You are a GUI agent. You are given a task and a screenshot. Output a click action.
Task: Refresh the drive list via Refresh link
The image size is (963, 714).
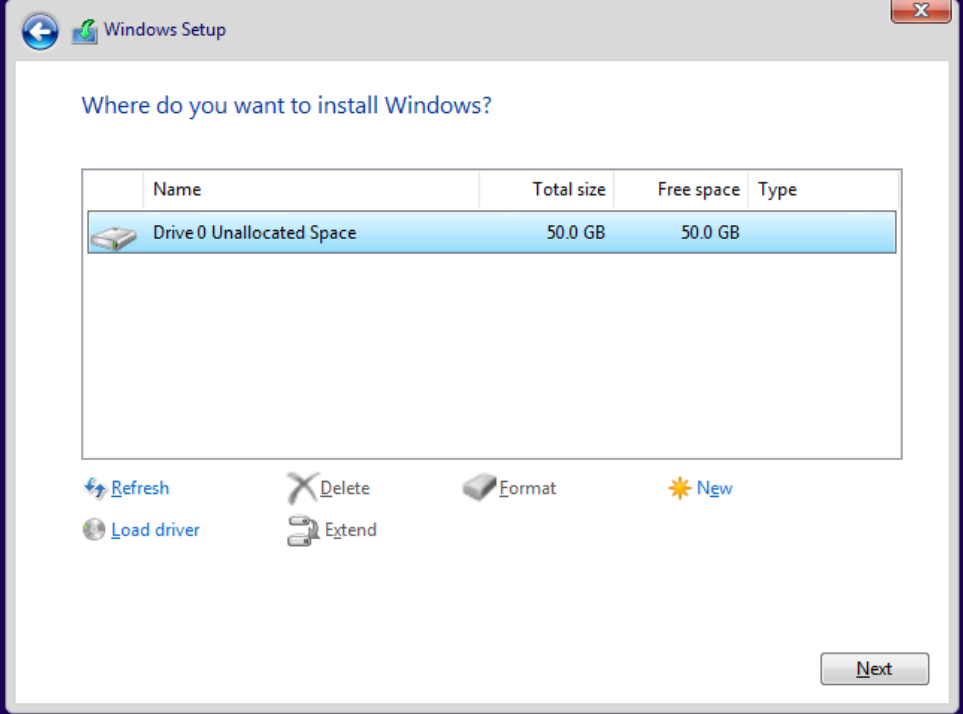pyautogui.click(x=140, y=488)
